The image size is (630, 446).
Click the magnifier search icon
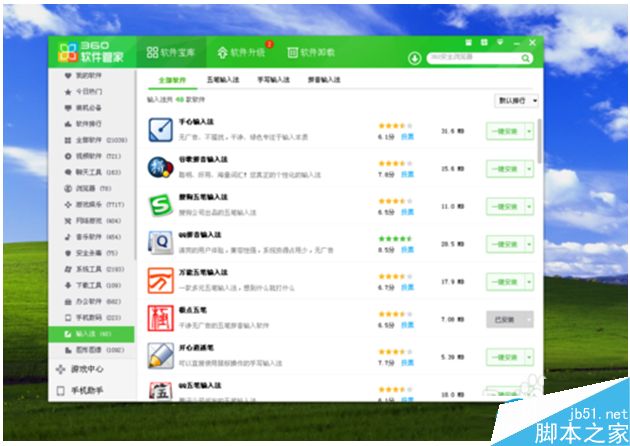pos(525,59)
